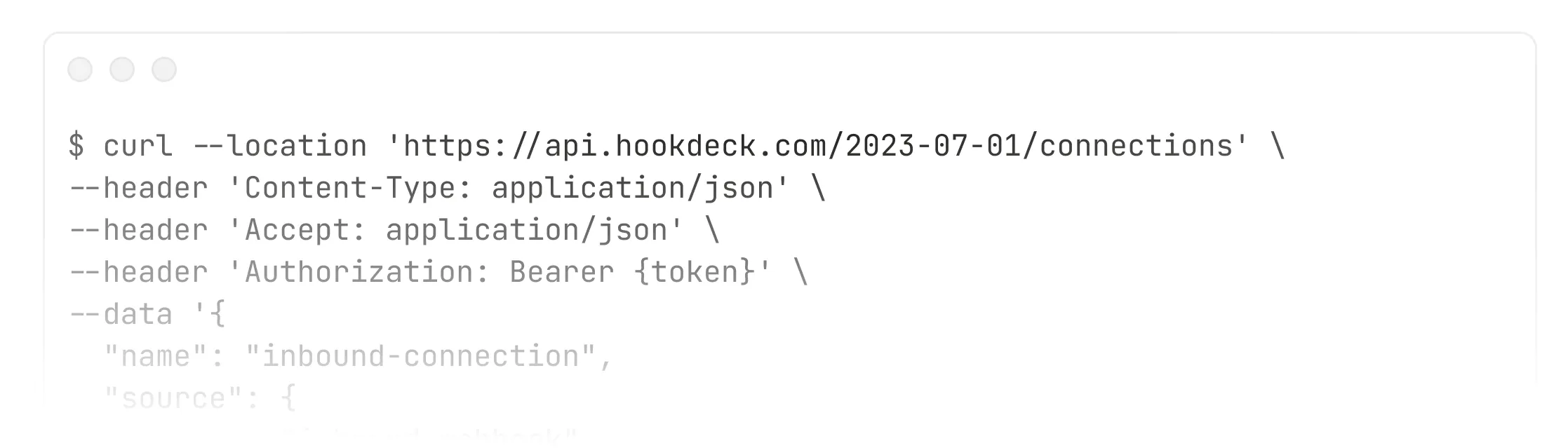Image resolution: width=1568 pixels, height=448 pixels.
Task: Click the Accept: header name
Action: 306,230
